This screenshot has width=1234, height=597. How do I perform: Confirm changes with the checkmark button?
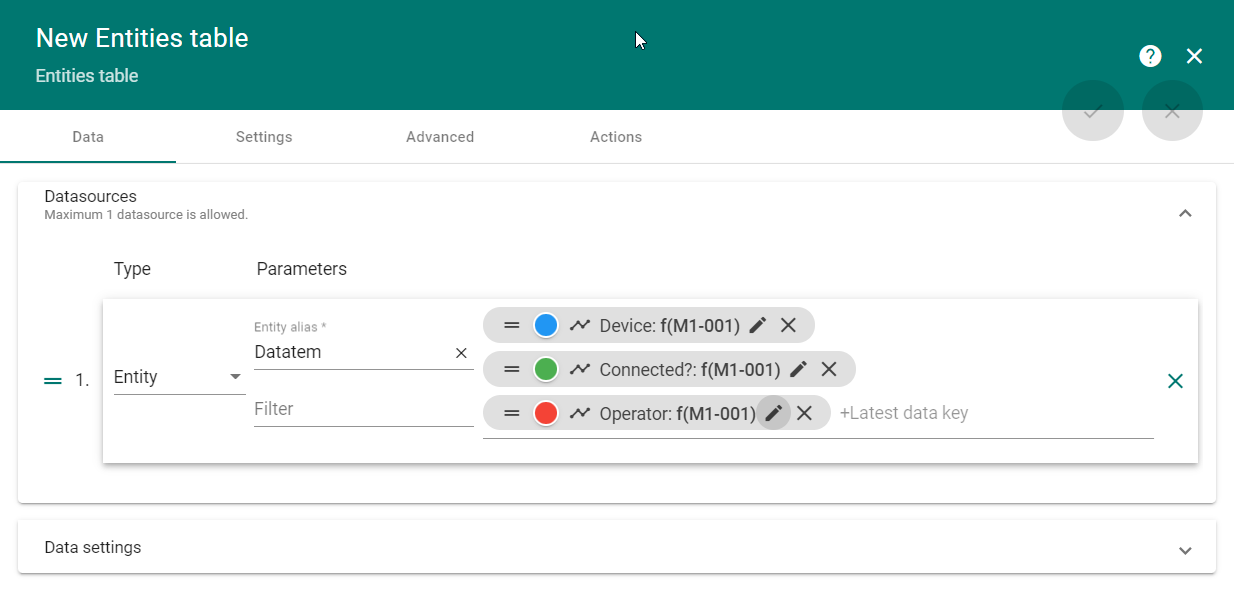(1092, 110)
